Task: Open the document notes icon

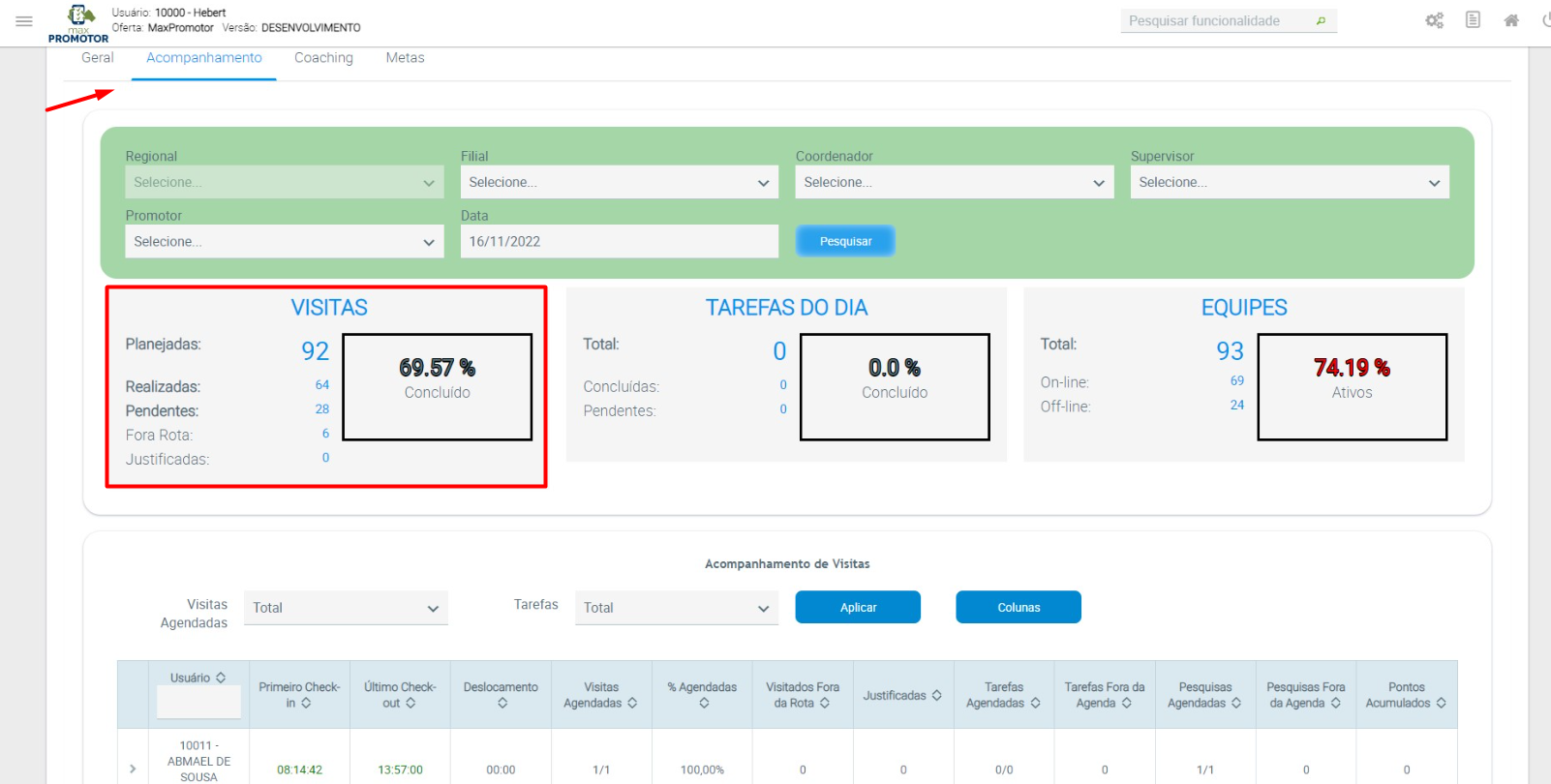Action: [1473, 20]
